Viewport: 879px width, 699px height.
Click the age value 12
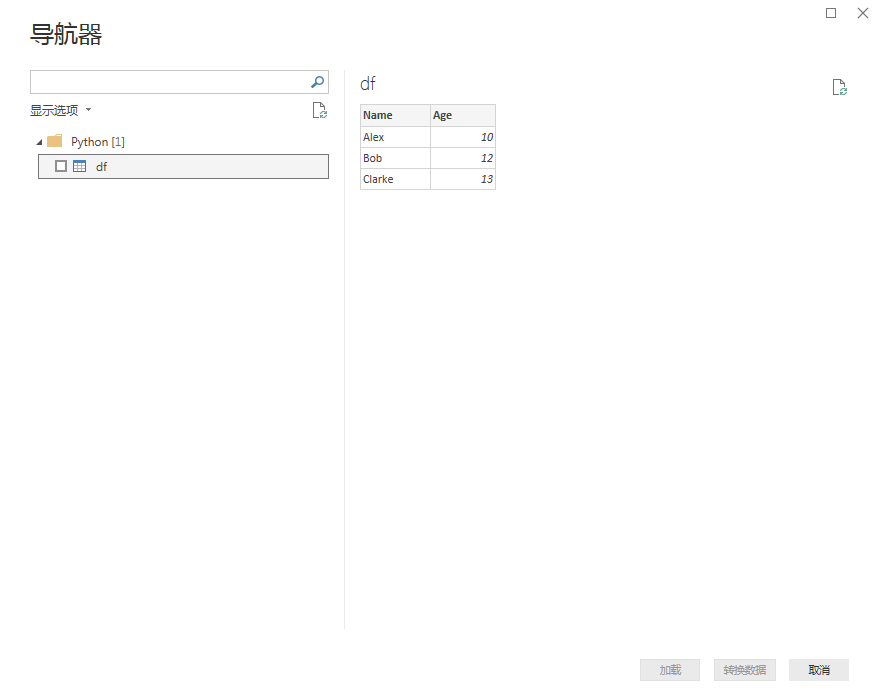[463, 158]
